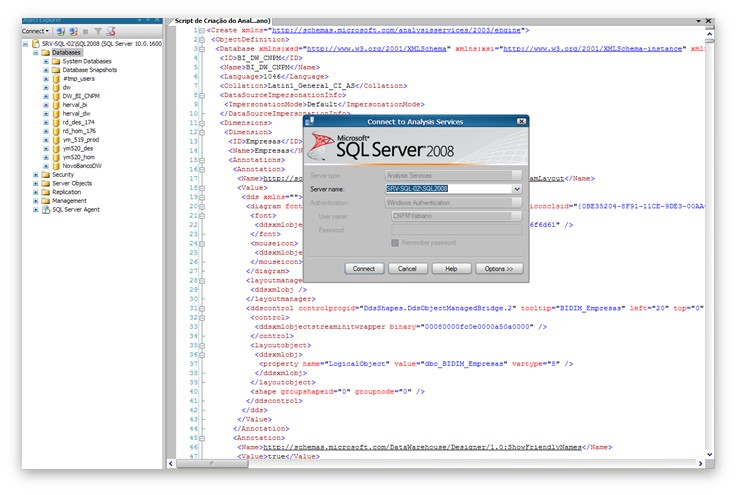Click the ym520_des database icon
This screenshot has width=737, height=495.
click(x=56, y=149)
